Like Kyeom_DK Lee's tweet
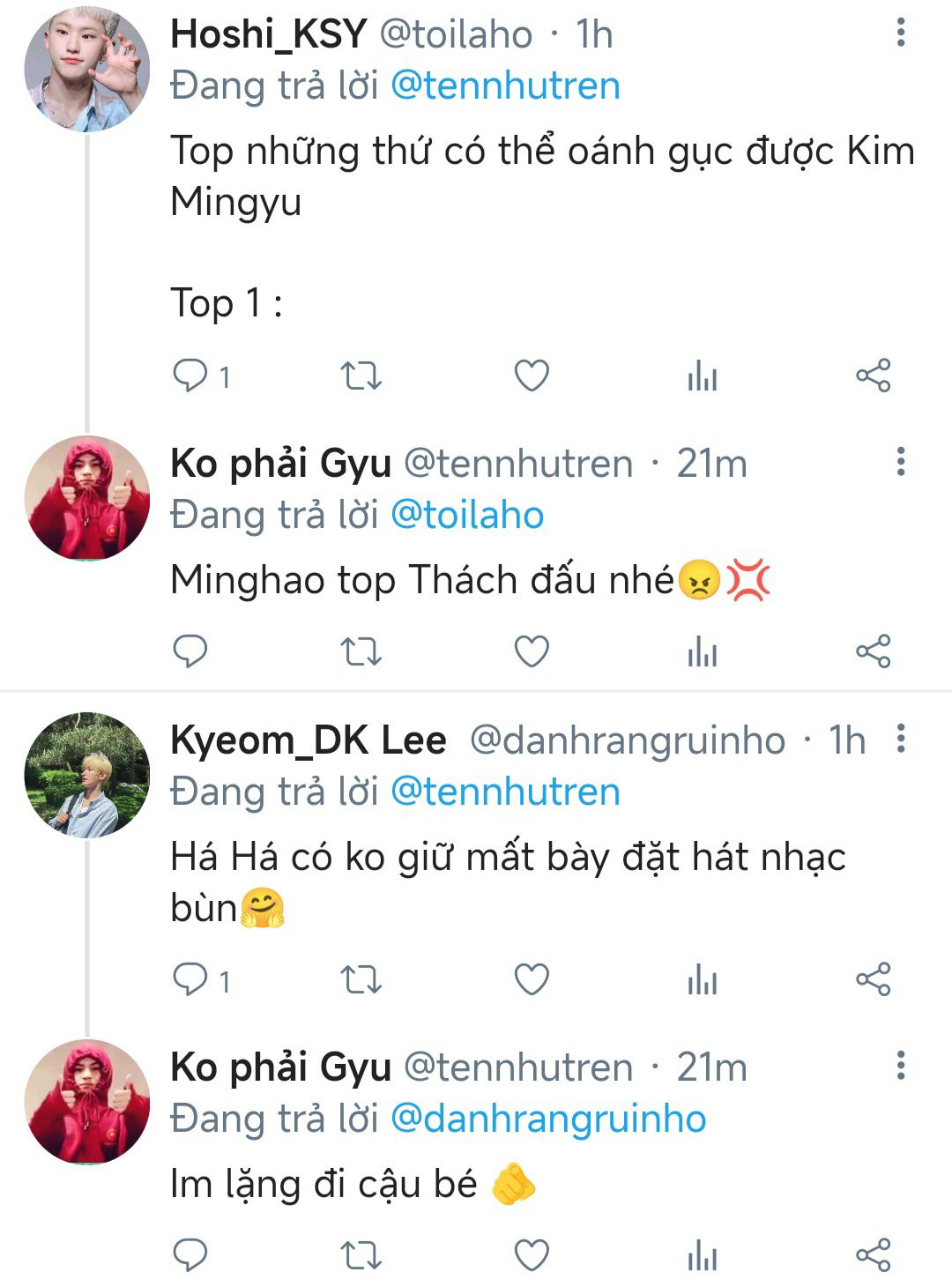 tap(532, 979)
